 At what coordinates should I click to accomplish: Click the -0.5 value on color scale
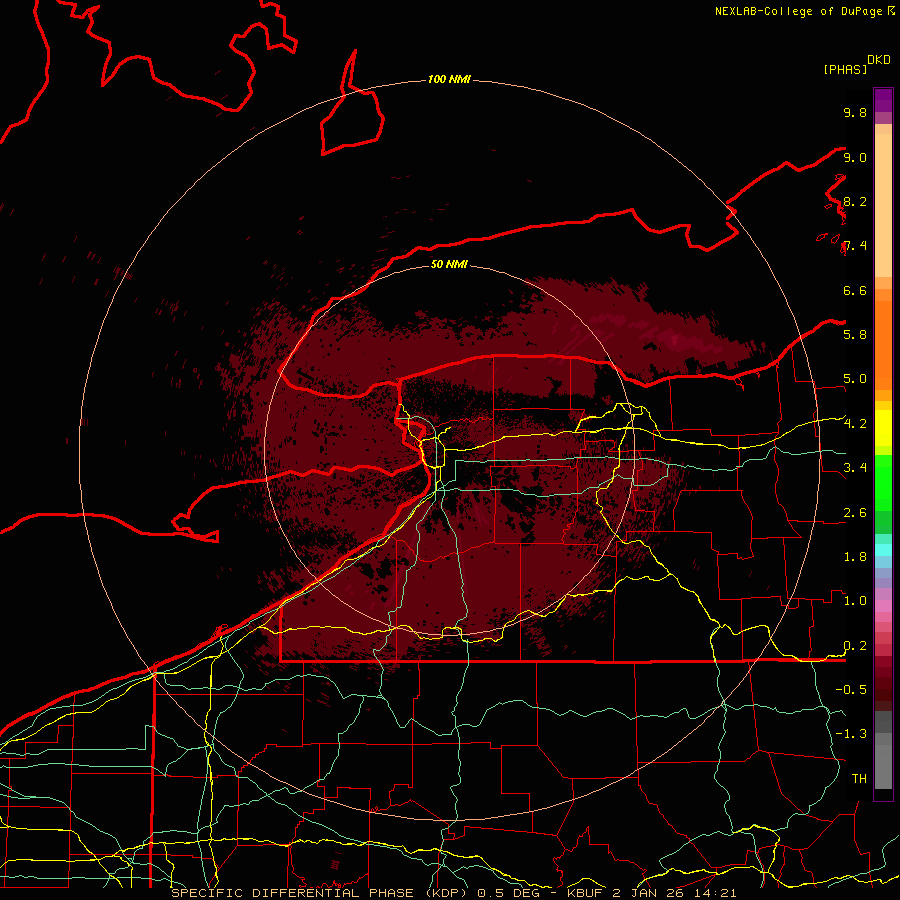(851, 689)
